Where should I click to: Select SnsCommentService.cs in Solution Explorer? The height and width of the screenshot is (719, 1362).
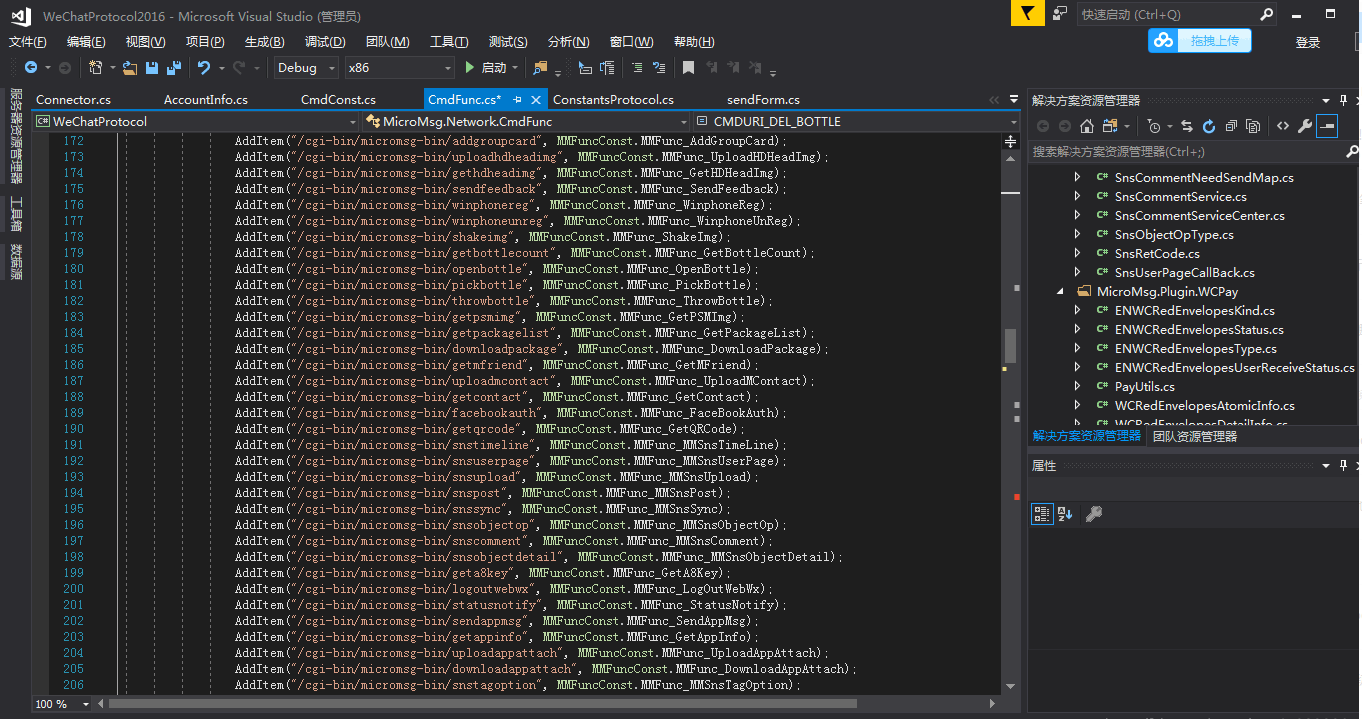pyautogui.click(x=1180, y=197)
